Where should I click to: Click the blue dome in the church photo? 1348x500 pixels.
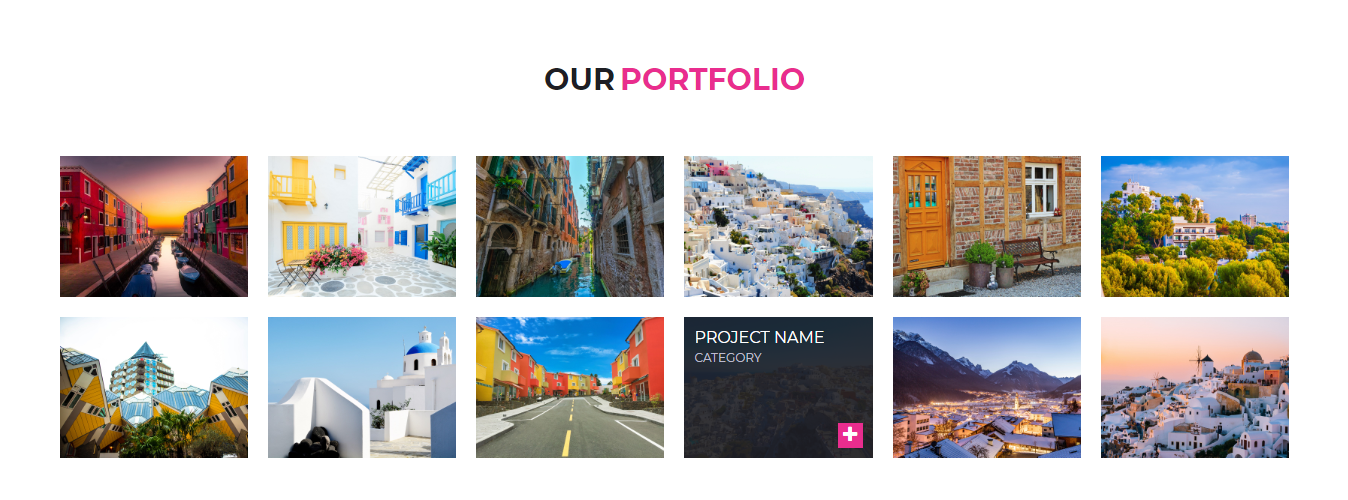point(422,350)
